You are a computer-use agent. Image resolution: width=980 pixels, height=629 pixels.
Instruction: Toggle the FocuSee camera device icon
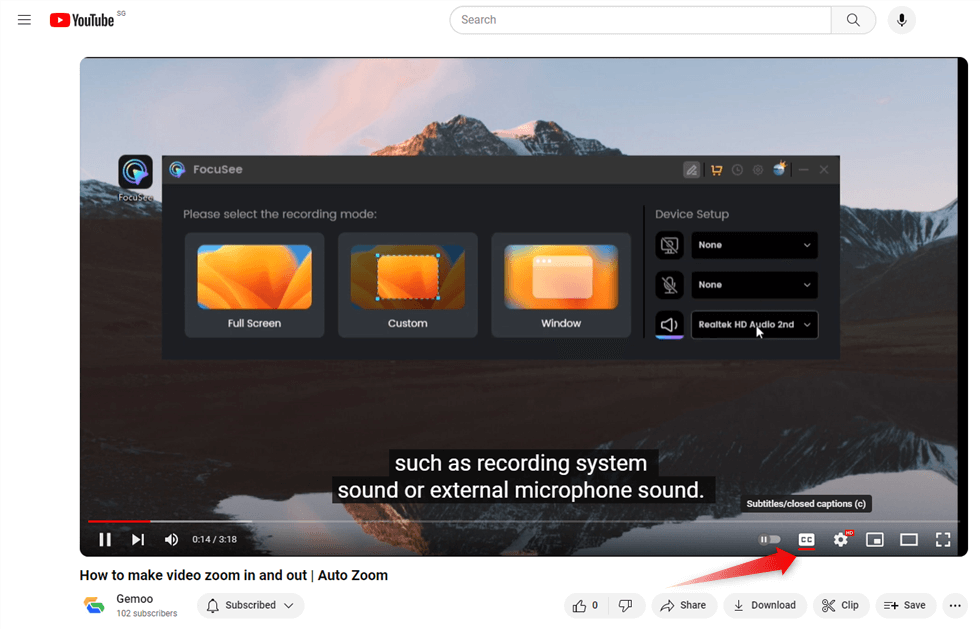[669, 245]
